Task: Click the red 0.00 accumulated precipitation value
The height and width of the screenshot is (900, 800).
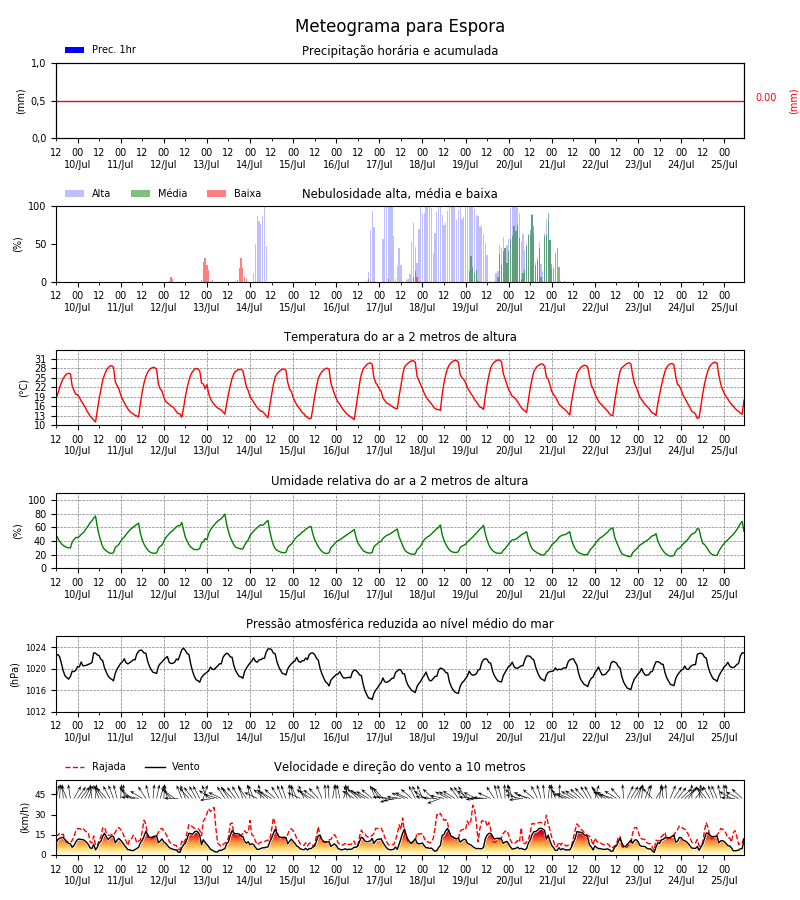Action: [766, 98]
